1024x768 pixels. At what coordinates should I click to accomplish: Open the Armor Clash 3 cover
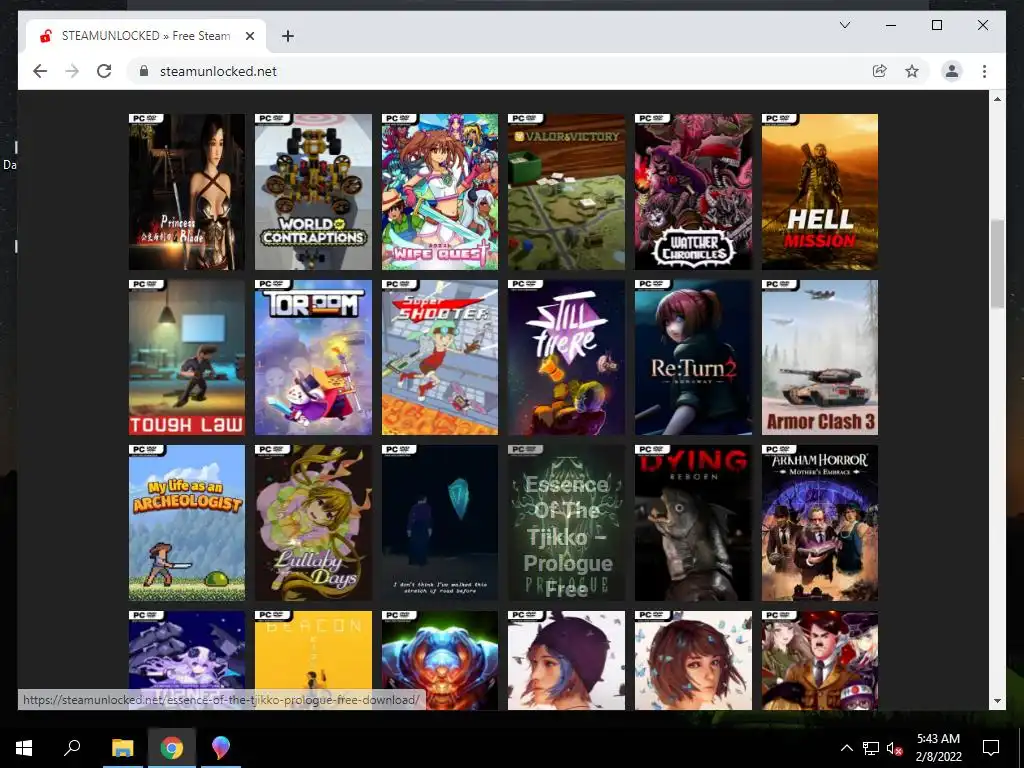(x=820, y=357)
